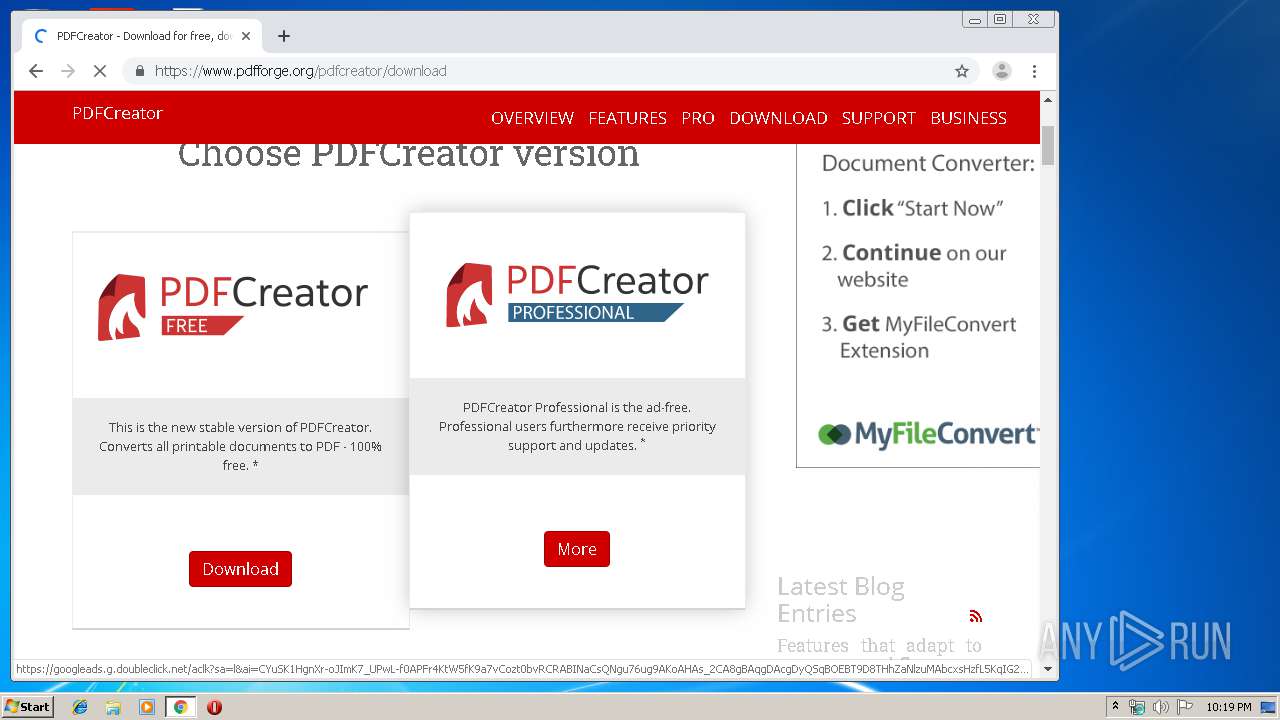Click the page scrollbar down arrow
This screenshot has height=720, width=1280.
[x=1048, y=669]
